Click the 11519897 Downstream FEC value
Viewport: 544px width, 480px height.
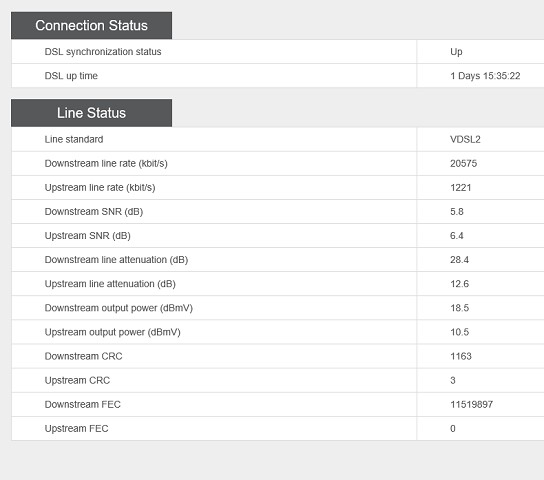(x=471, y=404)
